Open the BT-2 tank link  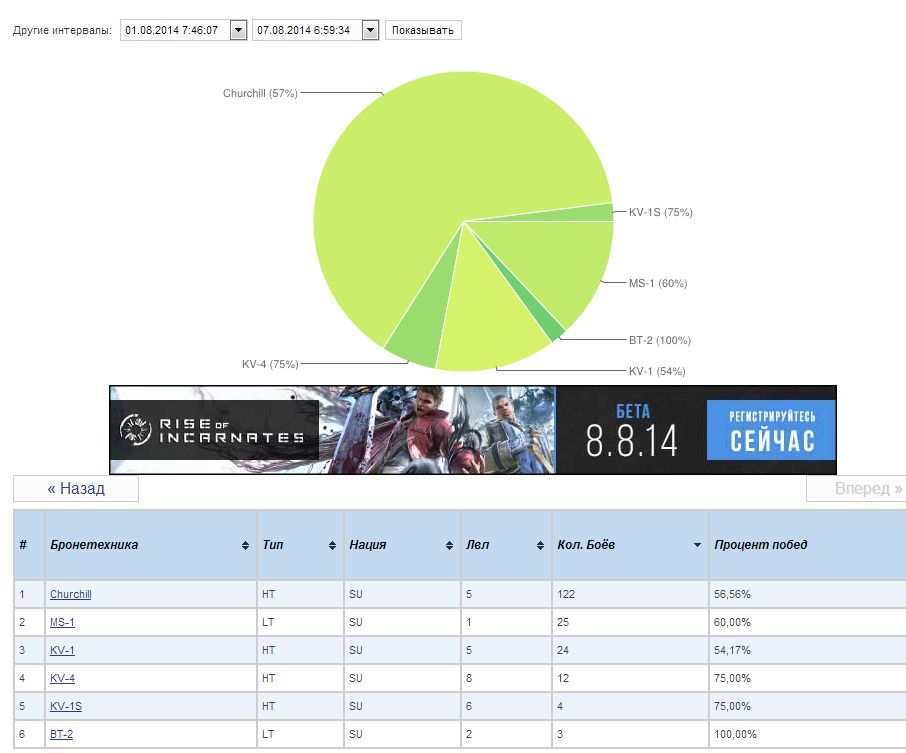[61, 734]
